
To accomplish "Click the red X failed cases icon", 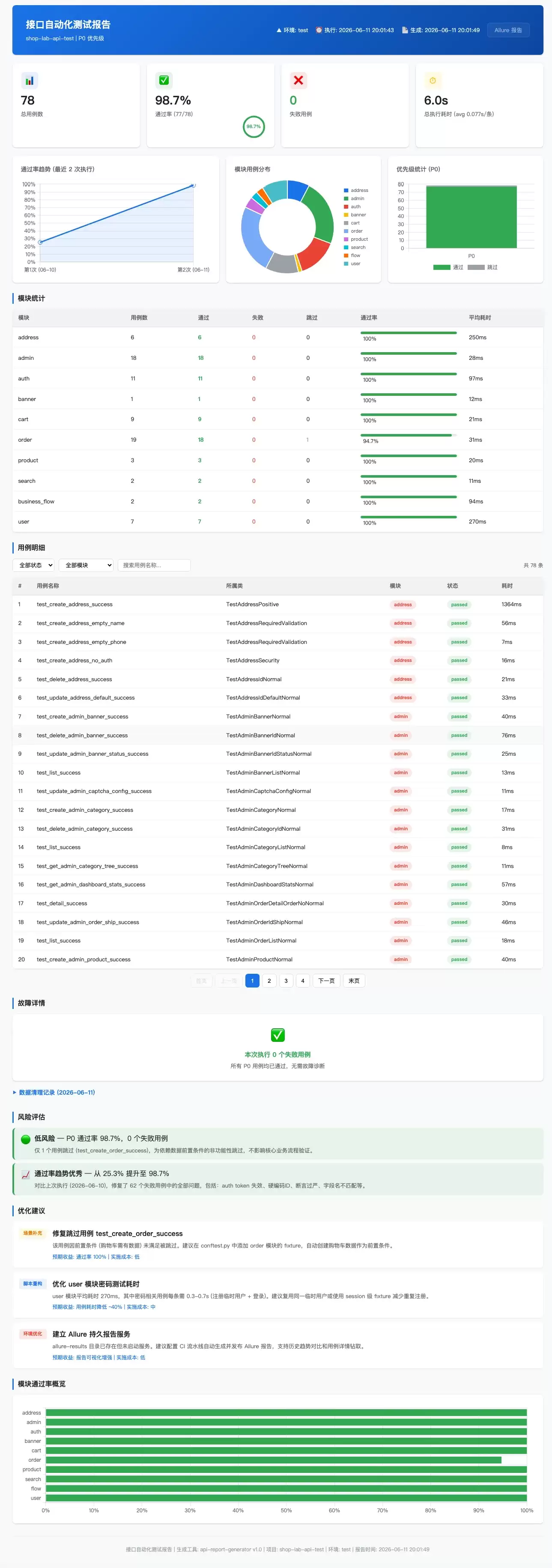I will (x=298, y=81).
